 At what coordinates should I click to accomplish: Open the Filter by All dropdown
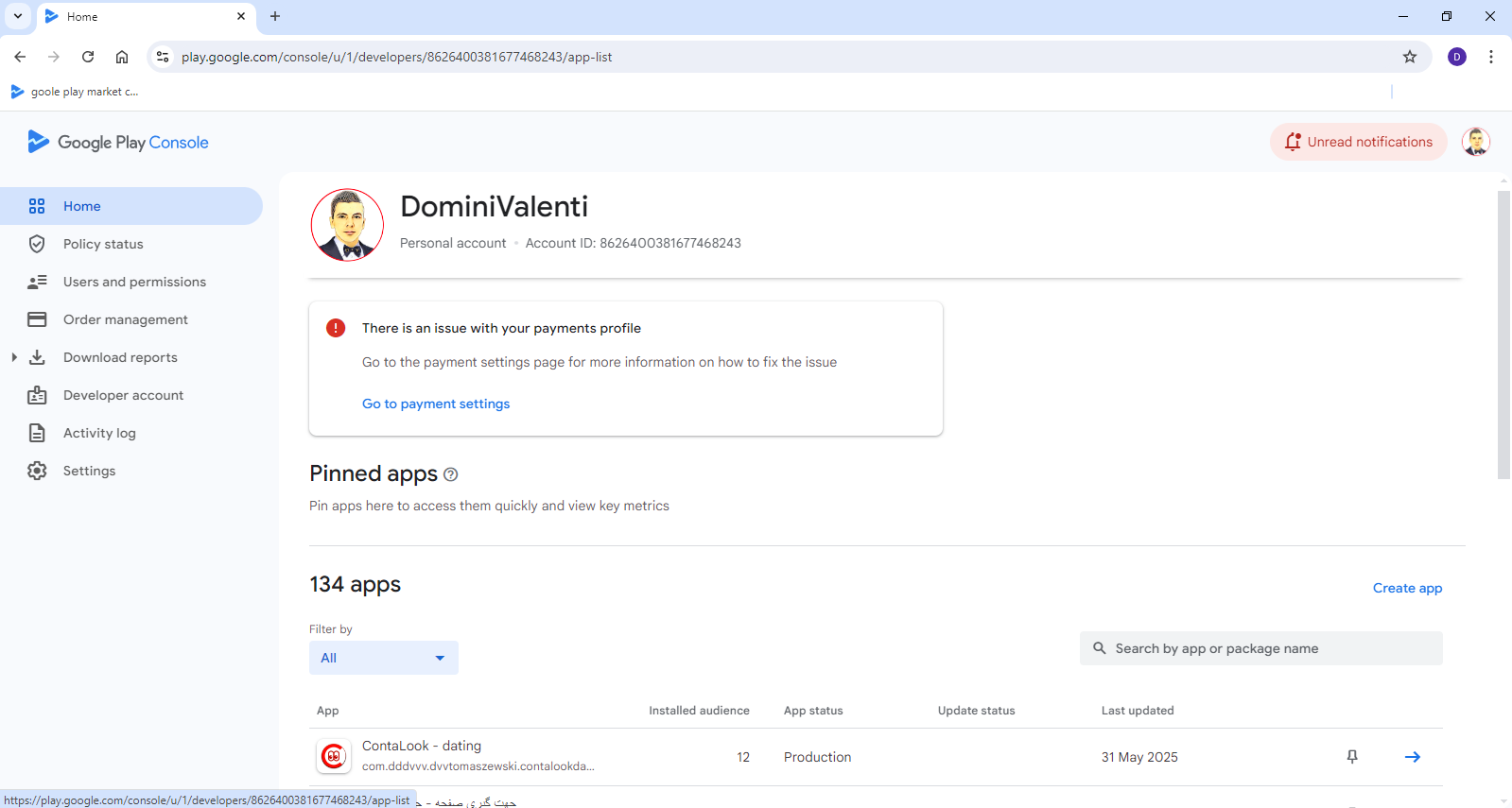383,658
